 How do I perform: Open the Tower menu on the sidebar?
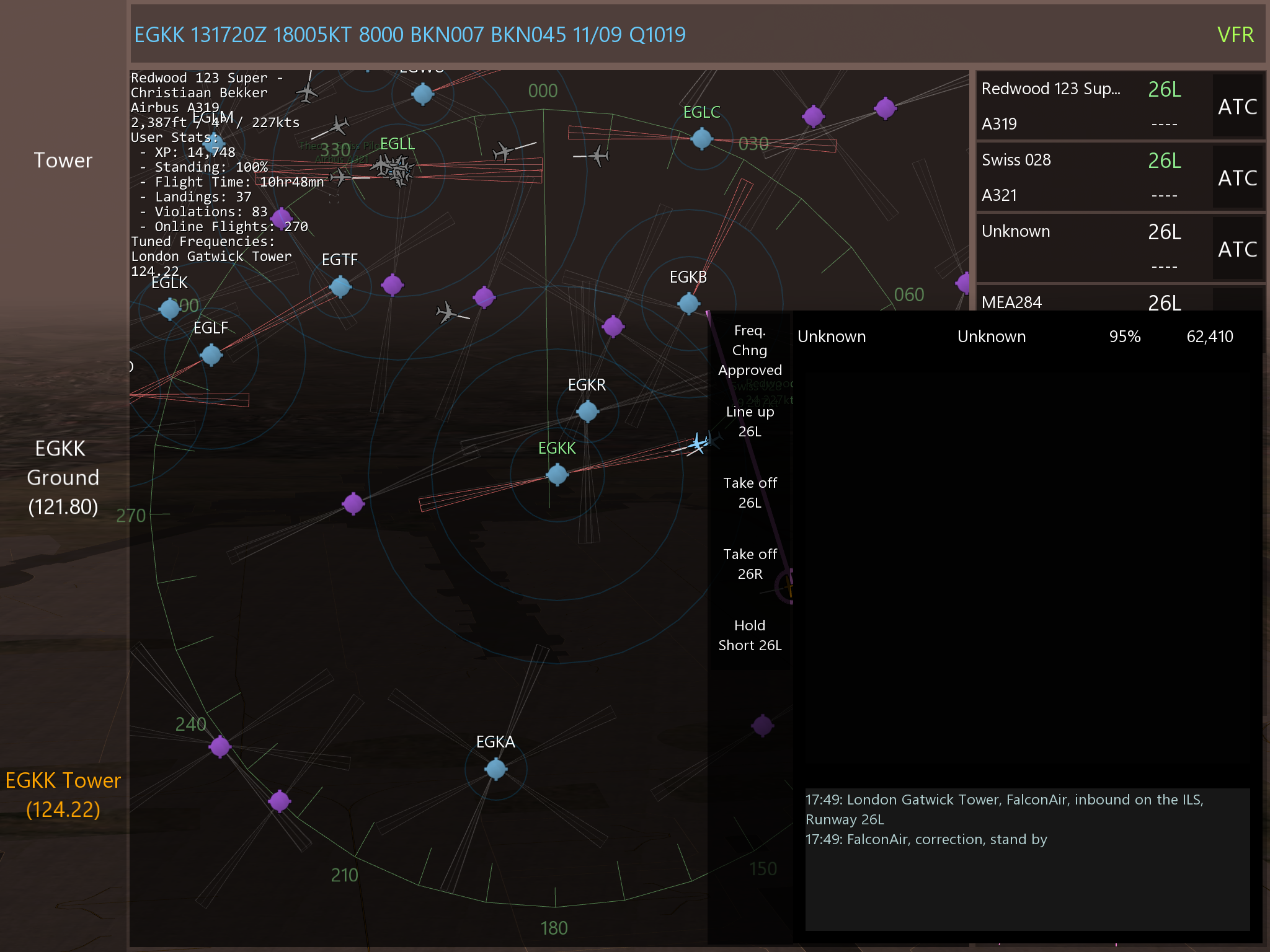click(63, 161)
